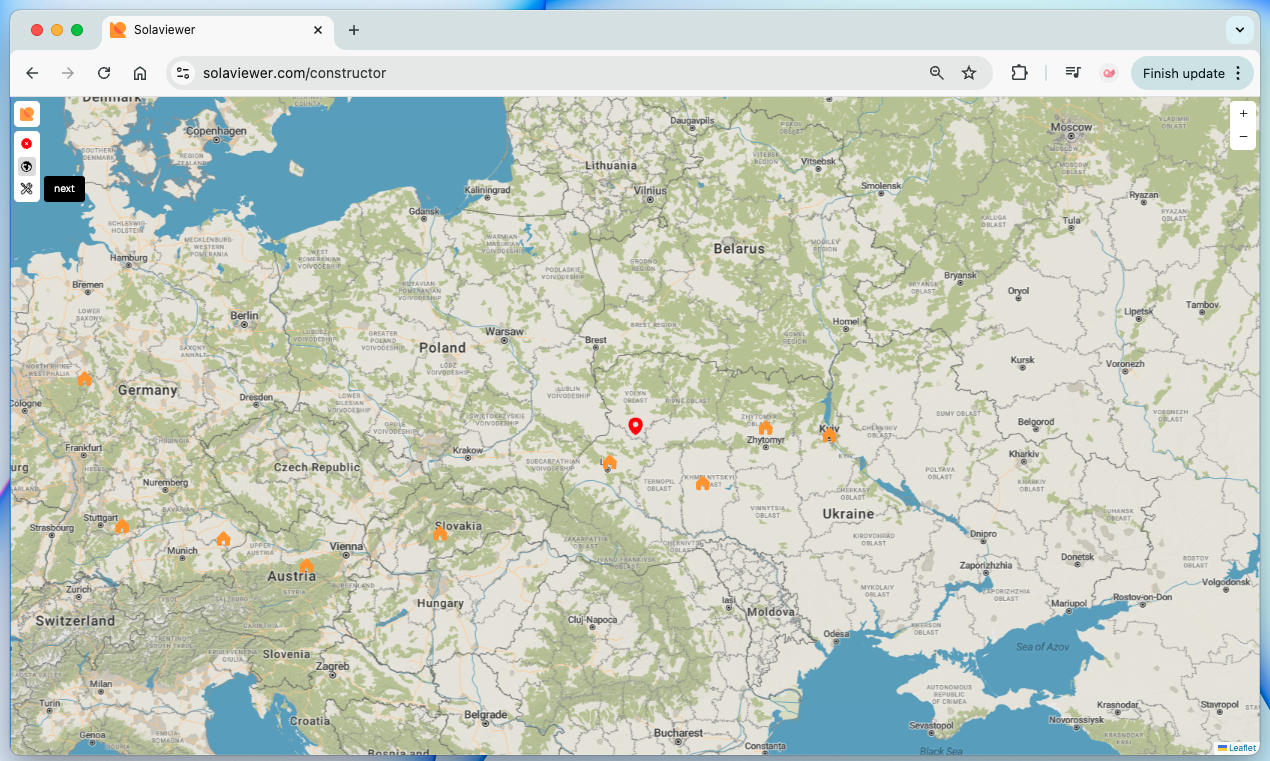Click the 'Lithuania' country label
1270x761 pixels.
pyautogui.click(x=611, y=165)
